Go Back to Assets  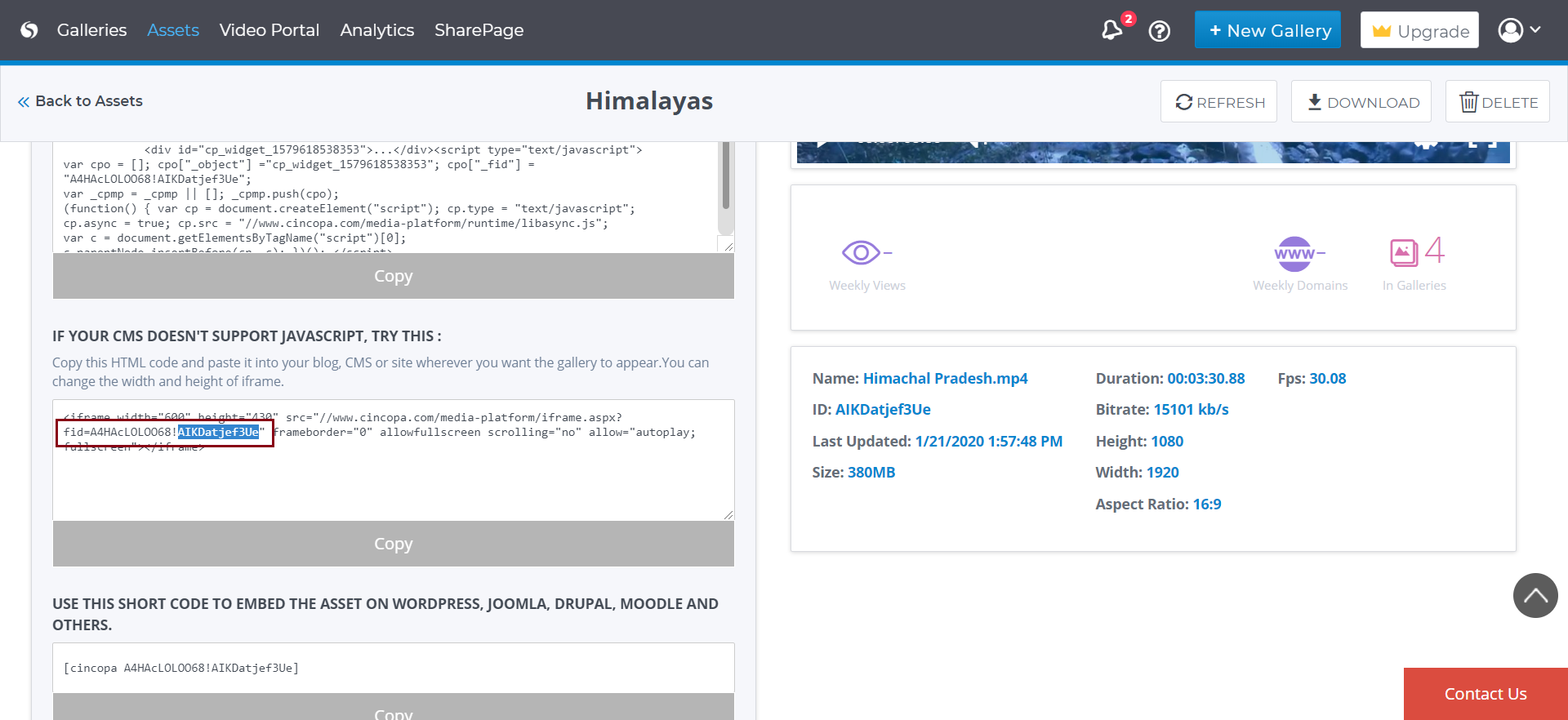pos(81,101)
